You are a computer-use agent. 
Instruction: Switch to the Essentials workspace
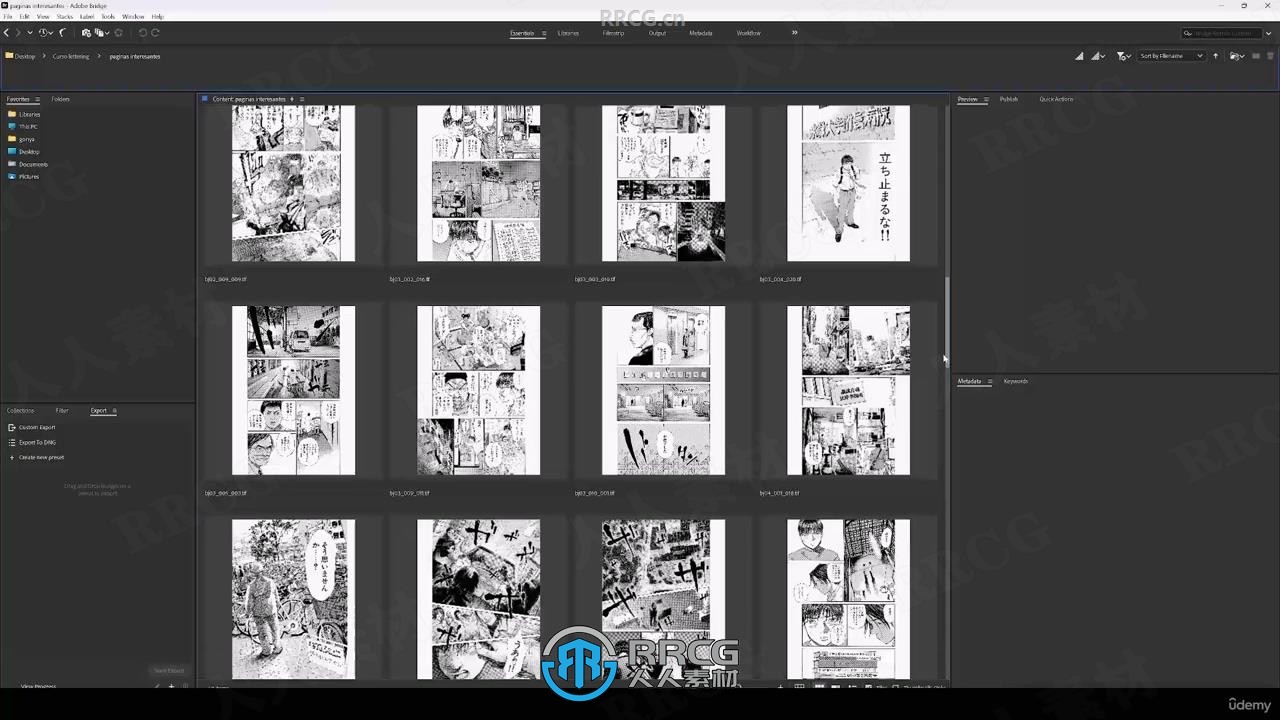522,33
